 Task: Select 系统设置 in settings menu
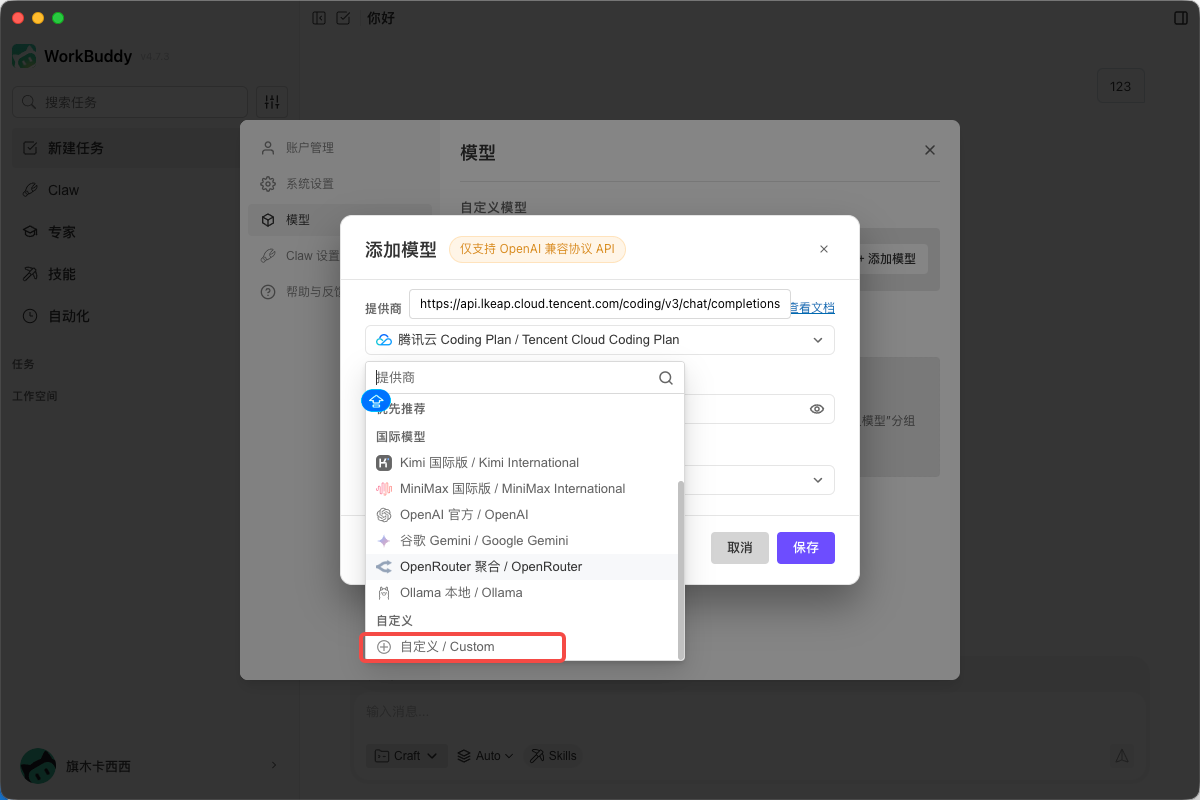point(268,183)
